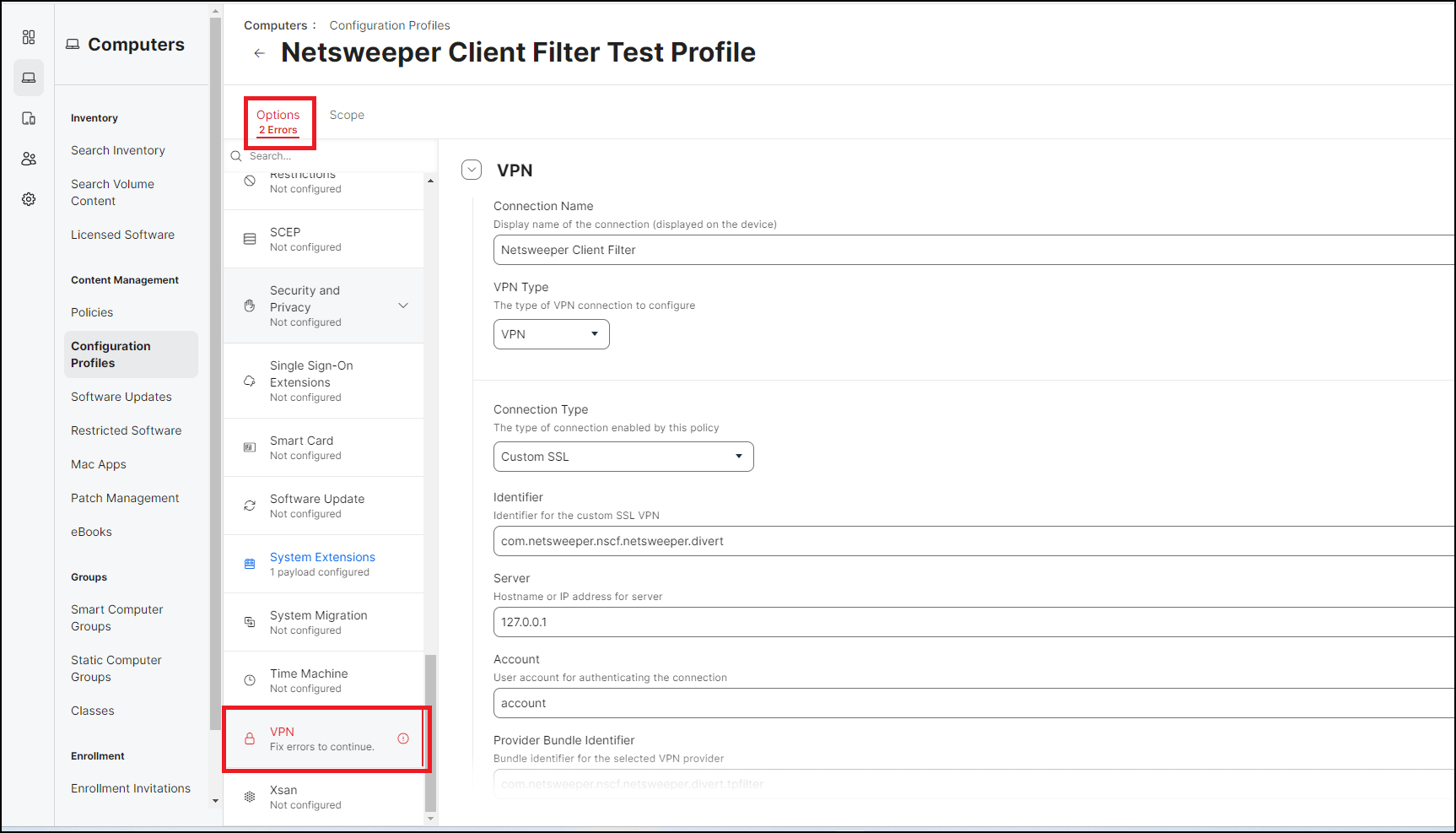1456x833 pixels.
Task: Expand the Security and Privacy section
Action: click(403, 306)
